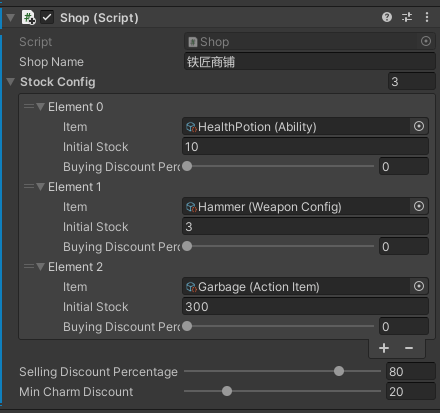Edit Element 0 Initial Stock value 10
Viewport: 440px width, 413px height.
point(305,146)
